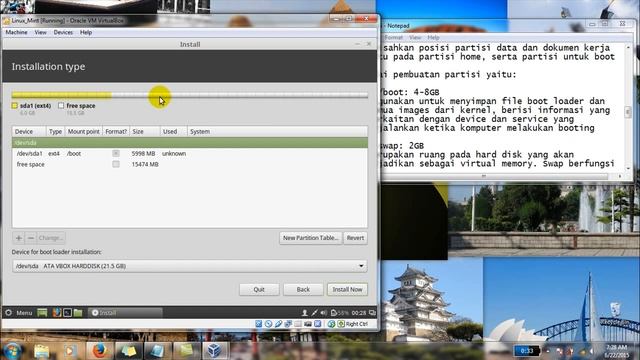Image resolution: width=640 pixels, height=360 pixels.
Task: Open the Devices menu in VirtualBox
Action: [x=63, y=32]
